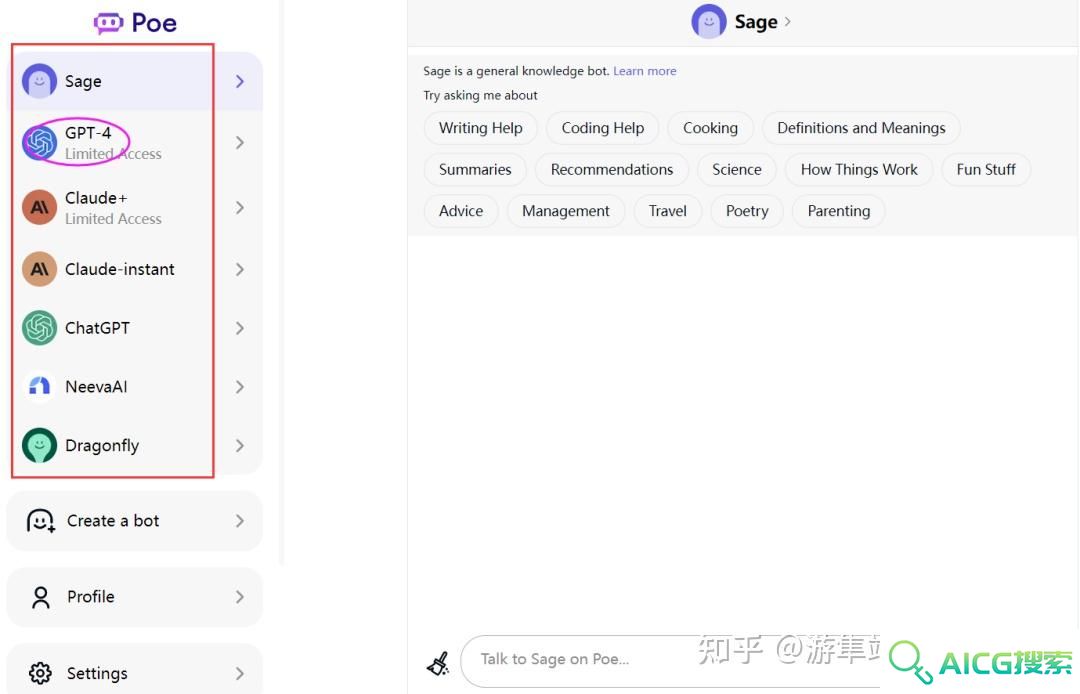
Task: Expand the NeevaAI row chevron
Action: (240, 386)
